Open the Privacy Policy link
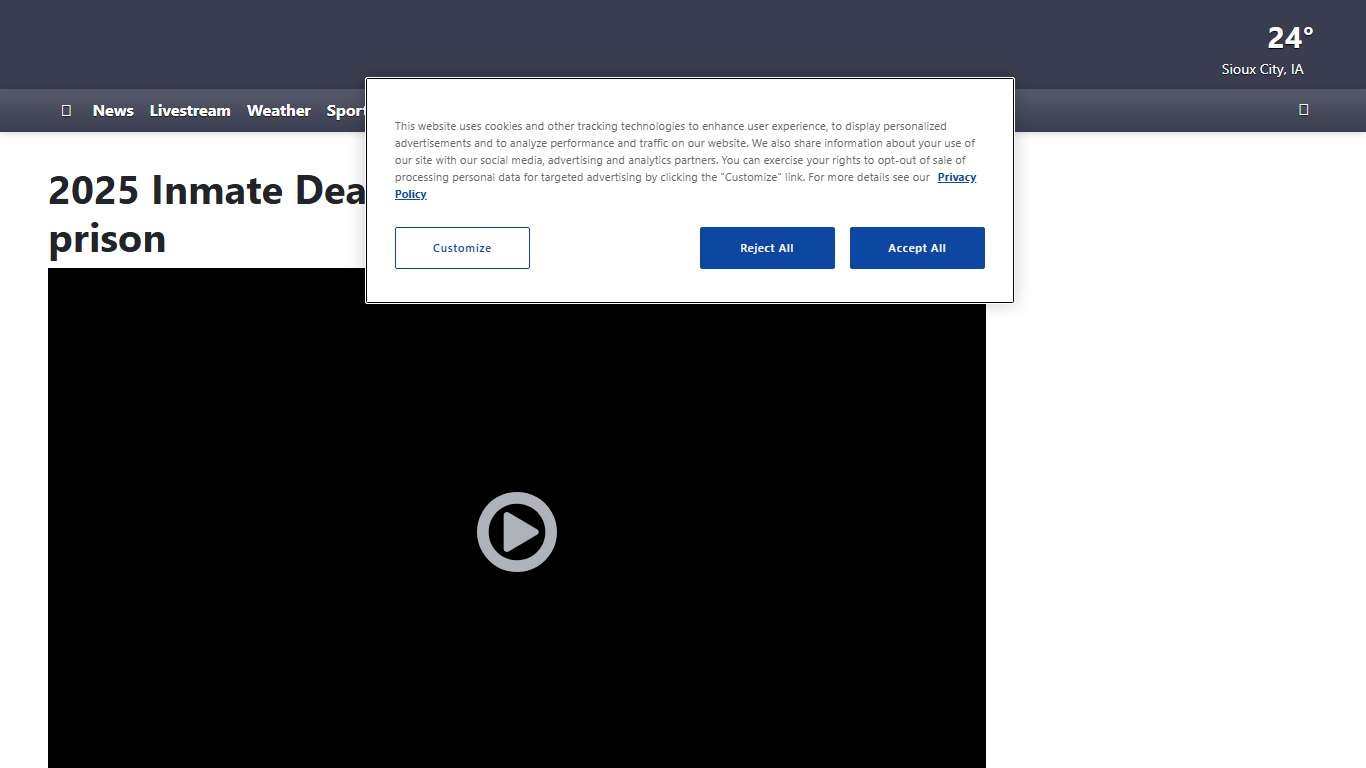This screenshot has width=1366, height=768. coord(956,177)
